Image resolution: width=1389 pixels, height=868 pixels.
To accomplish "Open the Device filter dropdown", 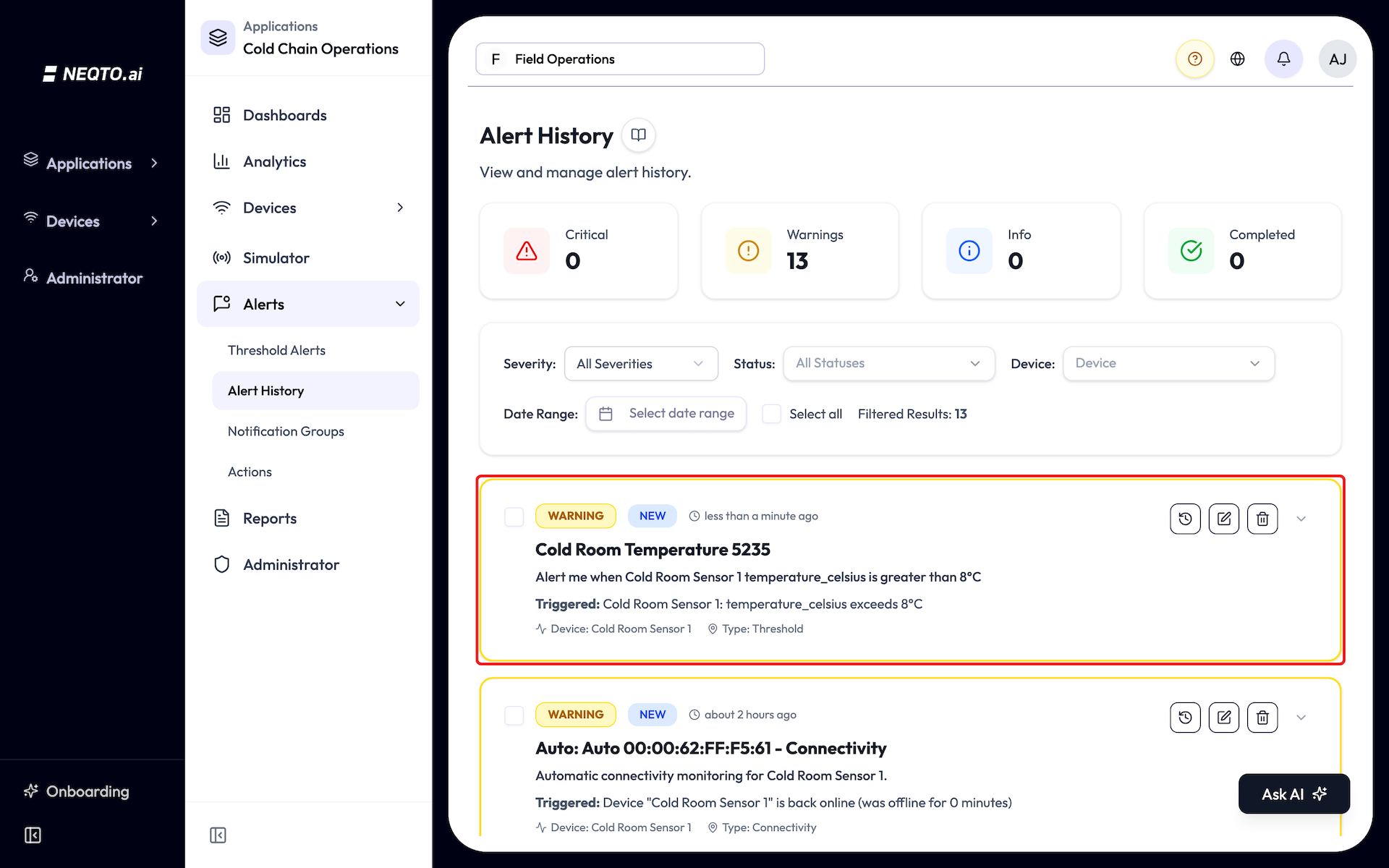I will pos(1168,363).
